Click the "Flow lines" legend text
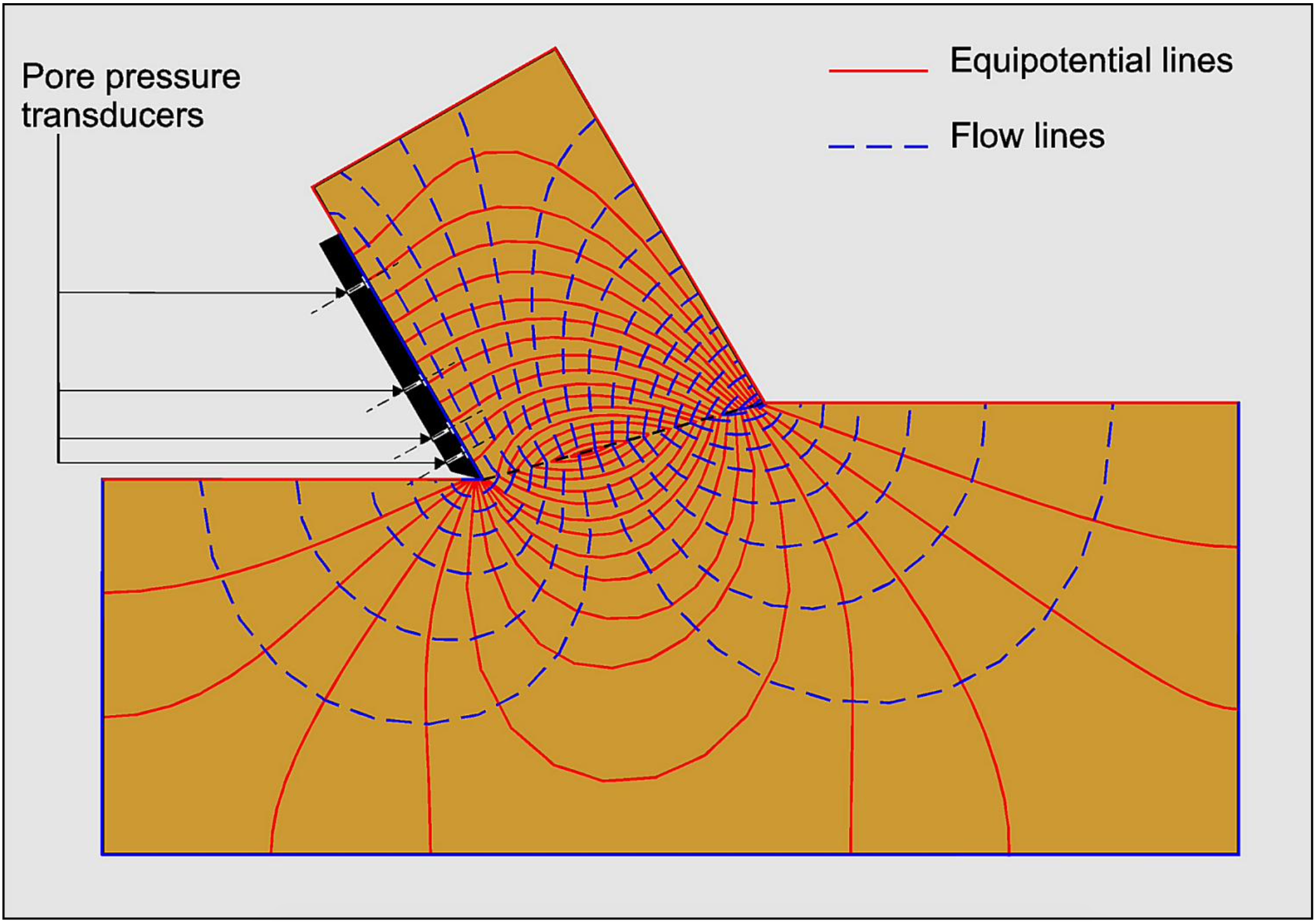Image resolution: width=1316 pixels, height=922 pixels. (x=1027, y=136)
